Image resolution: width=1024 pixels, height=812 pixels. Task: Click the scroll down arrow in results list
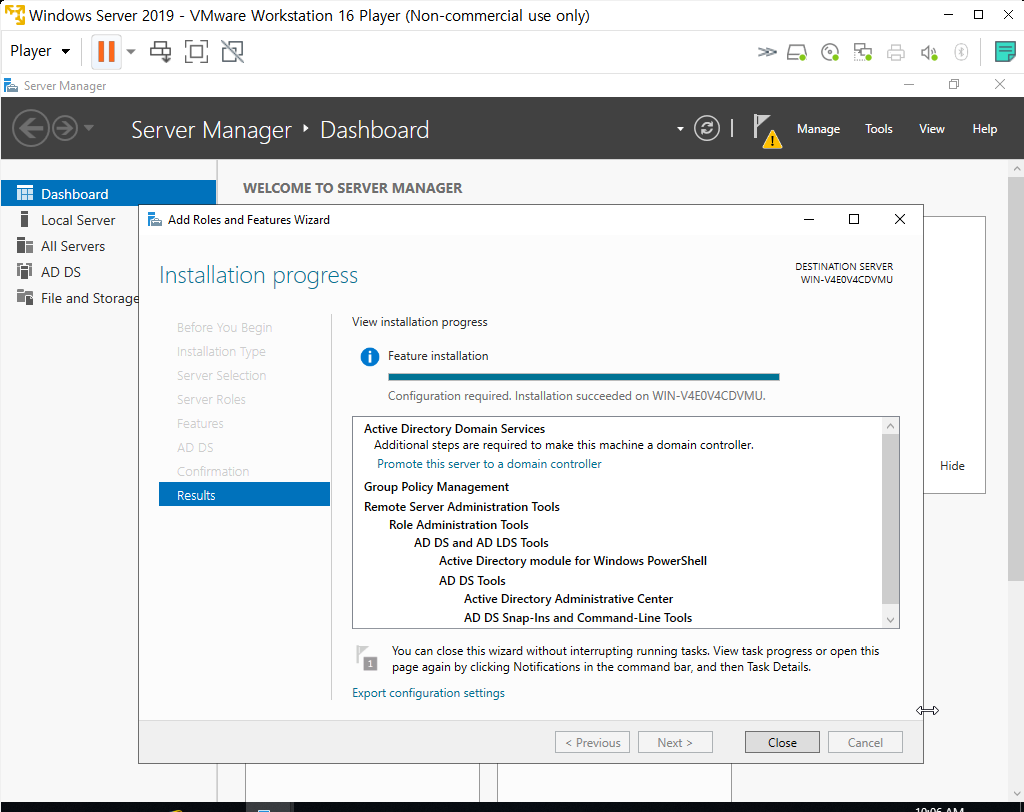pyautogui.click(x=890, y=619)
